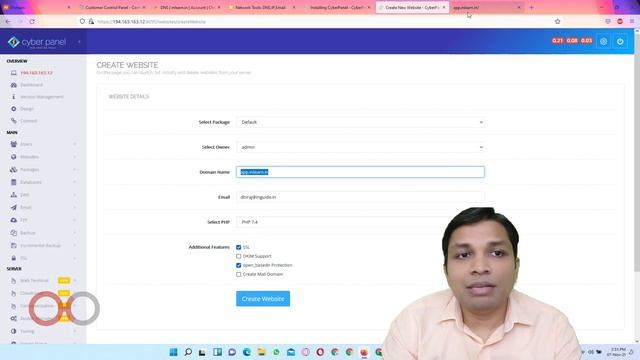Go back with the browser back arrow
Image resolution: width=640 pixels, height=360 pixels.
(9, 21)
